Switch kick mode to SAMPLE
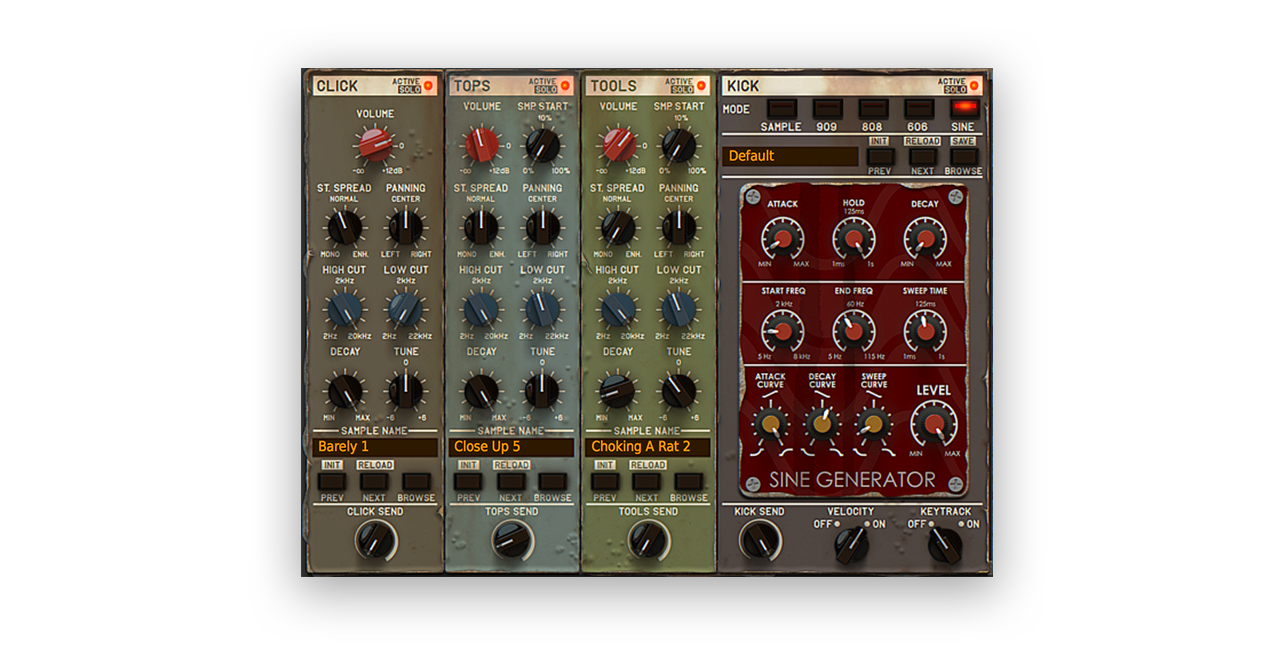The image size is (1280, 654). [781, 108]
